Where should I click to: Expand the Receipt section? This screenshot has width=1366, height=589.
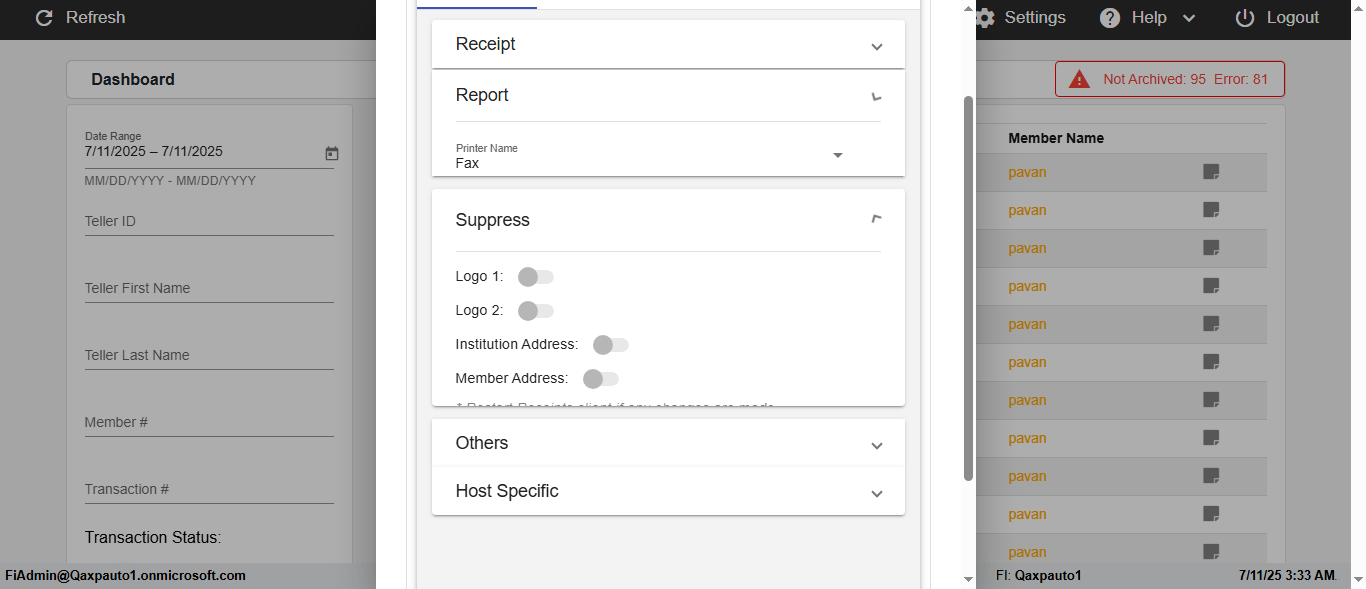pos(668,45)
